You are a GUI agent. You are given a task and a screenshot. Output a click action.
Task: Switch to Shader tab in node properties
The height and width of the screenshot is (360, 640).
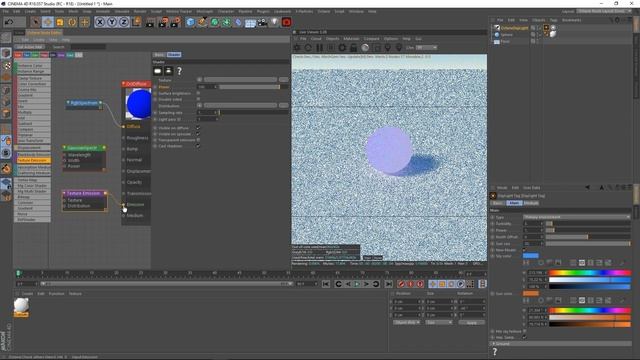(174, 54)
